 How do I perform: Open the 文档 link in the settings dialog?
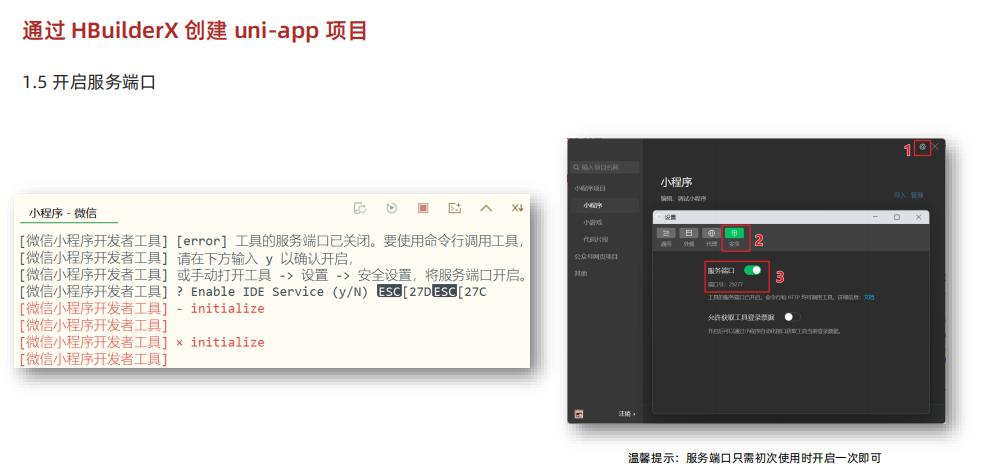tap(869, 298)
